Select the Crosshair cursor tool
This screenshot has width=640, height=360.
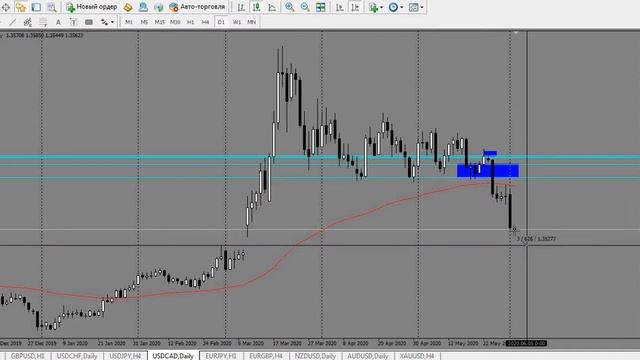pos(6,7)
